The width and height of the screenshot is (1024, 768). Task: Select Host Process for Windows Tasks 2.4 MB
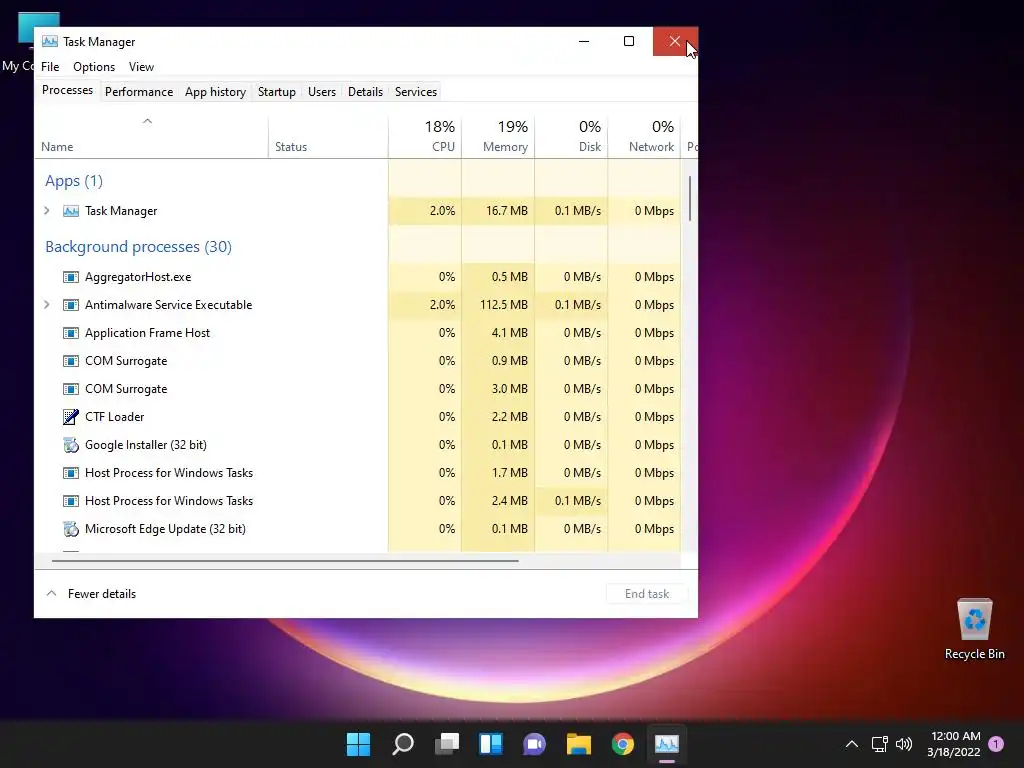coord(358,501)
